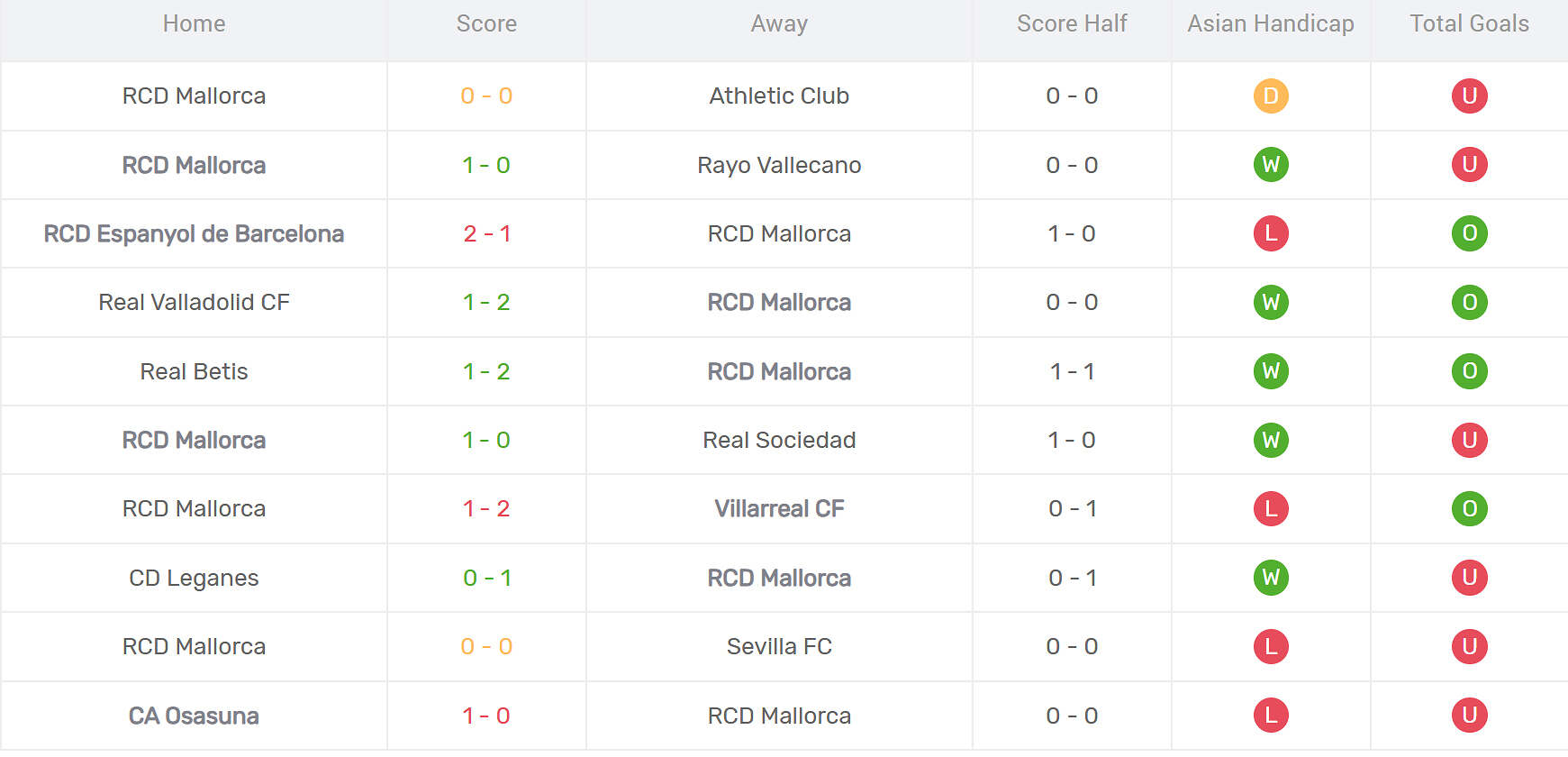Image resolution: width=1568 pixels, height=757 pixels.
Task: Open the Villarreal CF team link
Action: 779,508
